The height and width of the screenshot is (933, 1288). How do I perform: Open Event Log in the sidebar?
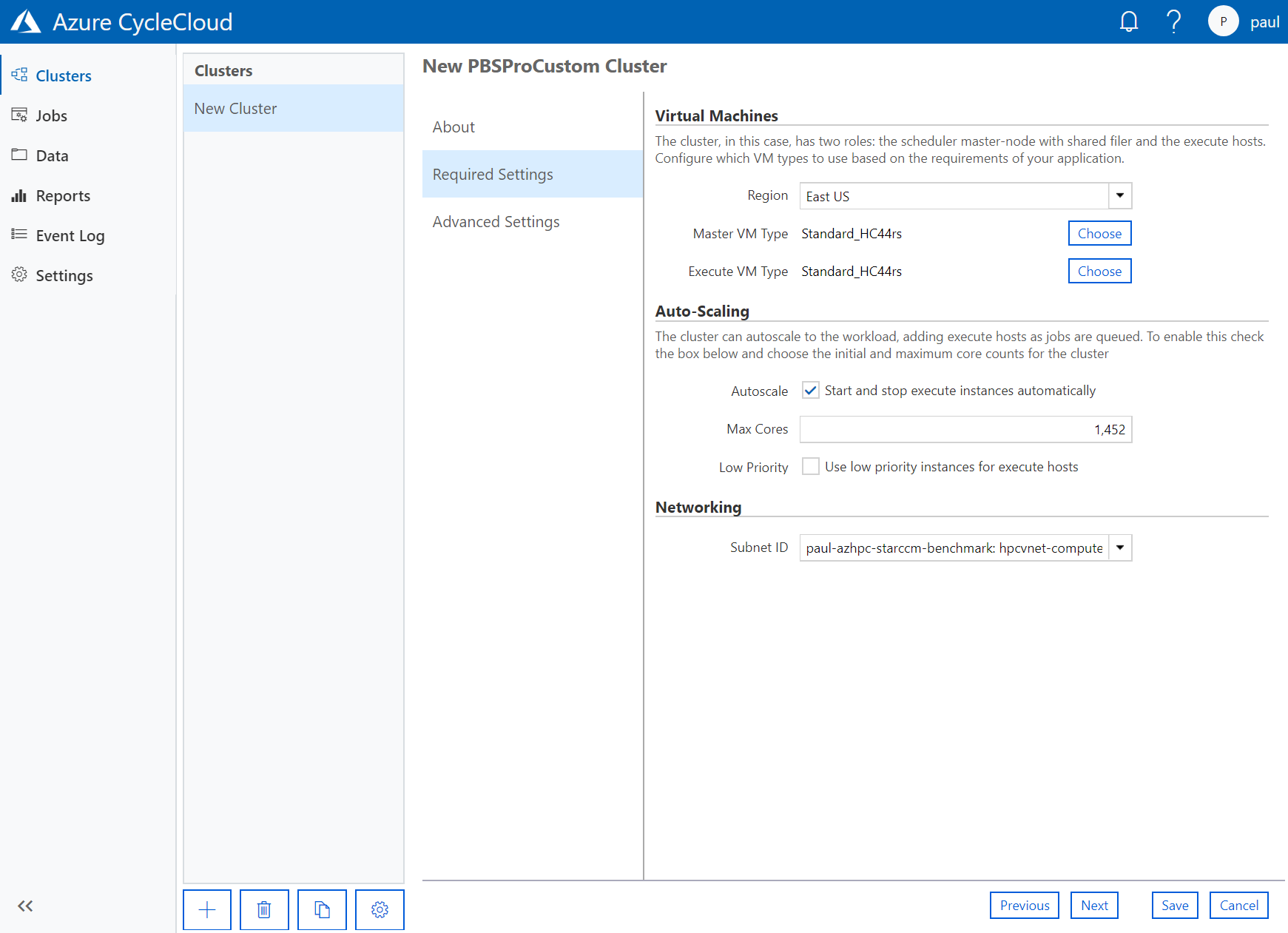70,235
